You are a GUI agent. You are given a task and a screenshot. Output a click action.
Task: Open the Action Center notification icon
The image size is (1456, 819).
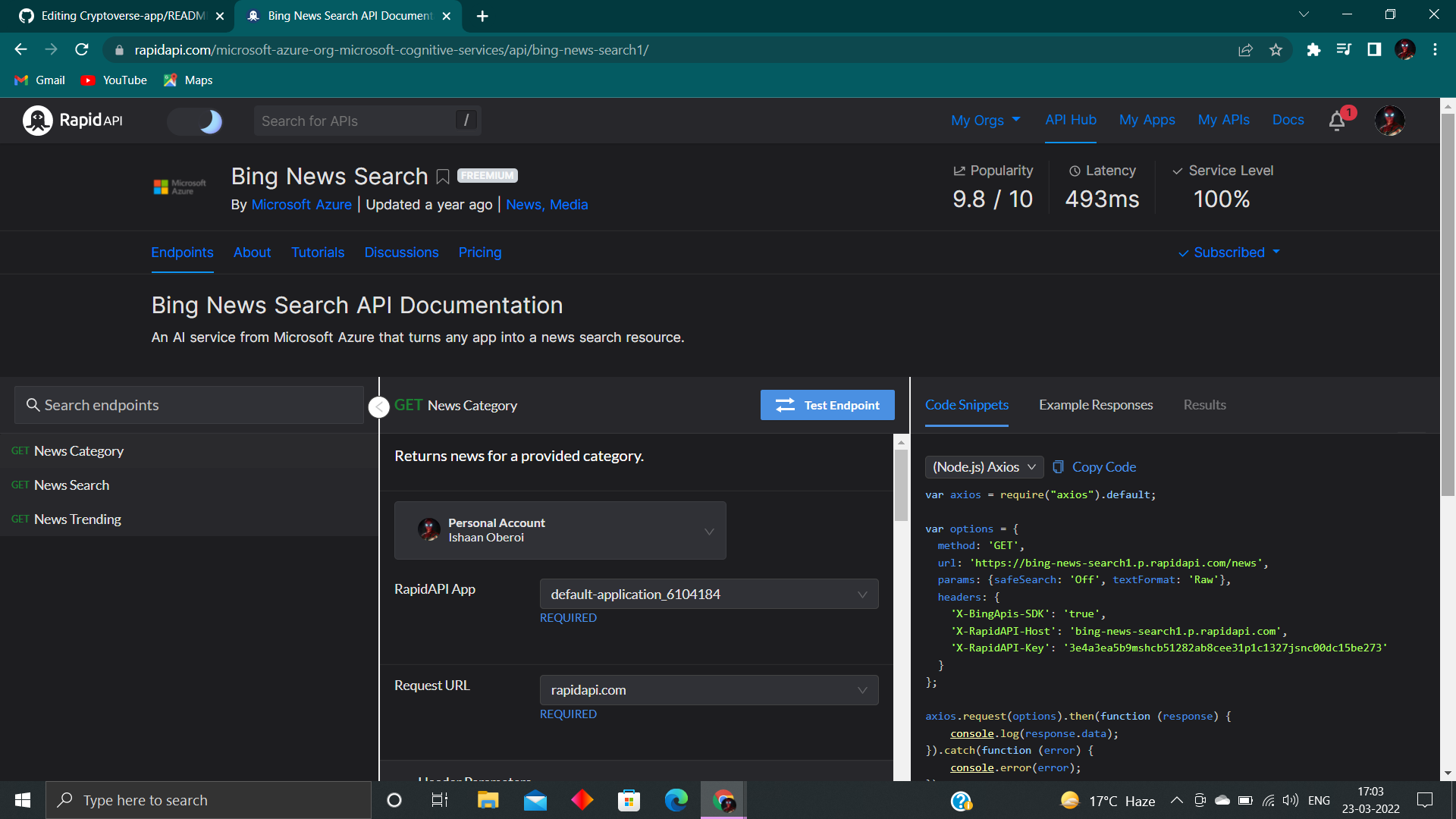click(1425, 800)
